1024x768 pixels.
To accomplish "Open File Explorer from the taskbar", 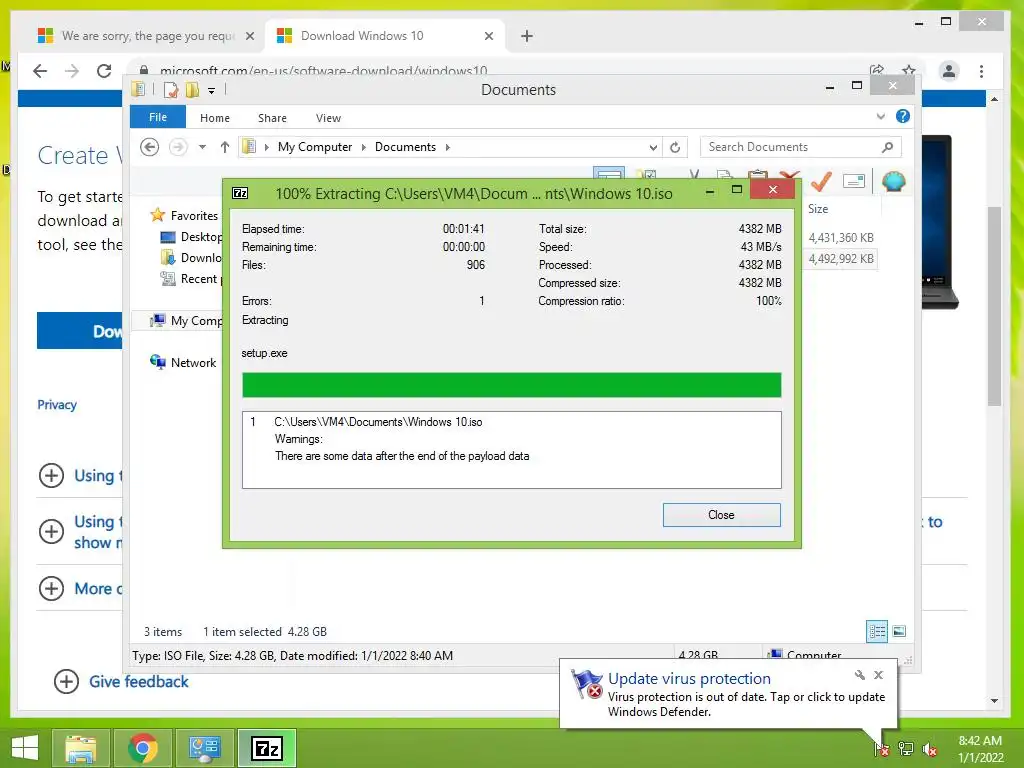I will [x=81, y=748].
